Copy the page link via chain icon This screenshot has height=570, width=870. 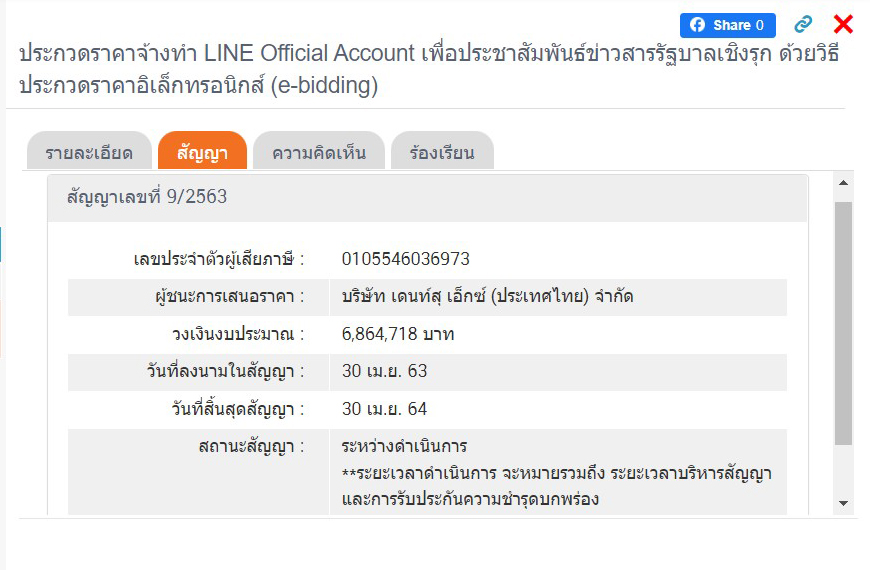click(x=803, y=25)
